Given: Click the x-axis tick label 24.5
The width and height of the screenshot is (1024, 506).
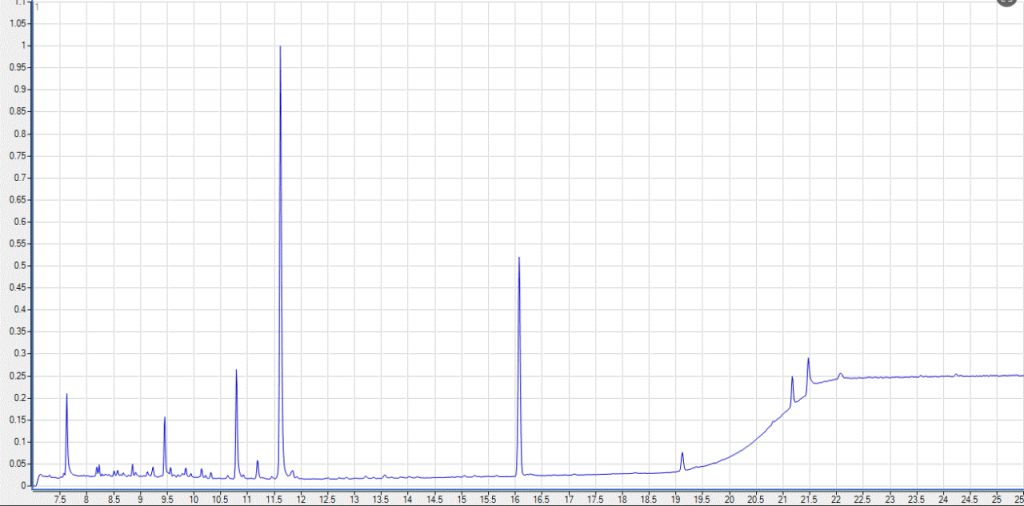Looking at the screenshot, I should click(x=970, y=497).
